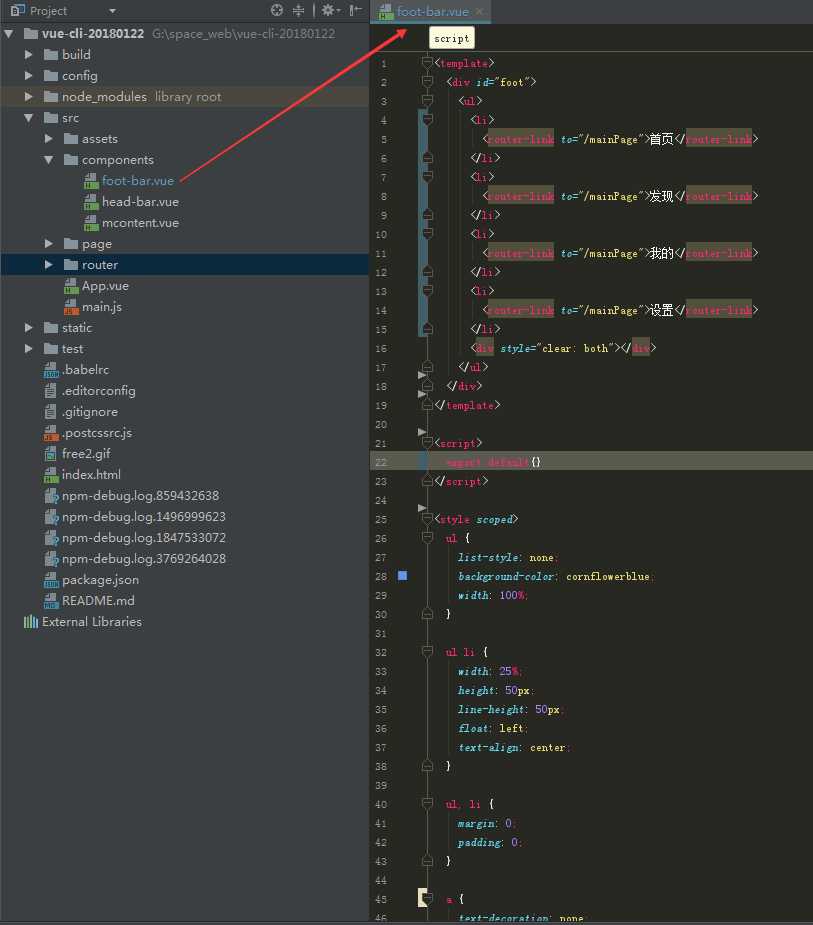Image resolution: width=813 pixels, height=925 pixels.
Task: Click the free2.gif file icon
Action: [x=51, y=454]
